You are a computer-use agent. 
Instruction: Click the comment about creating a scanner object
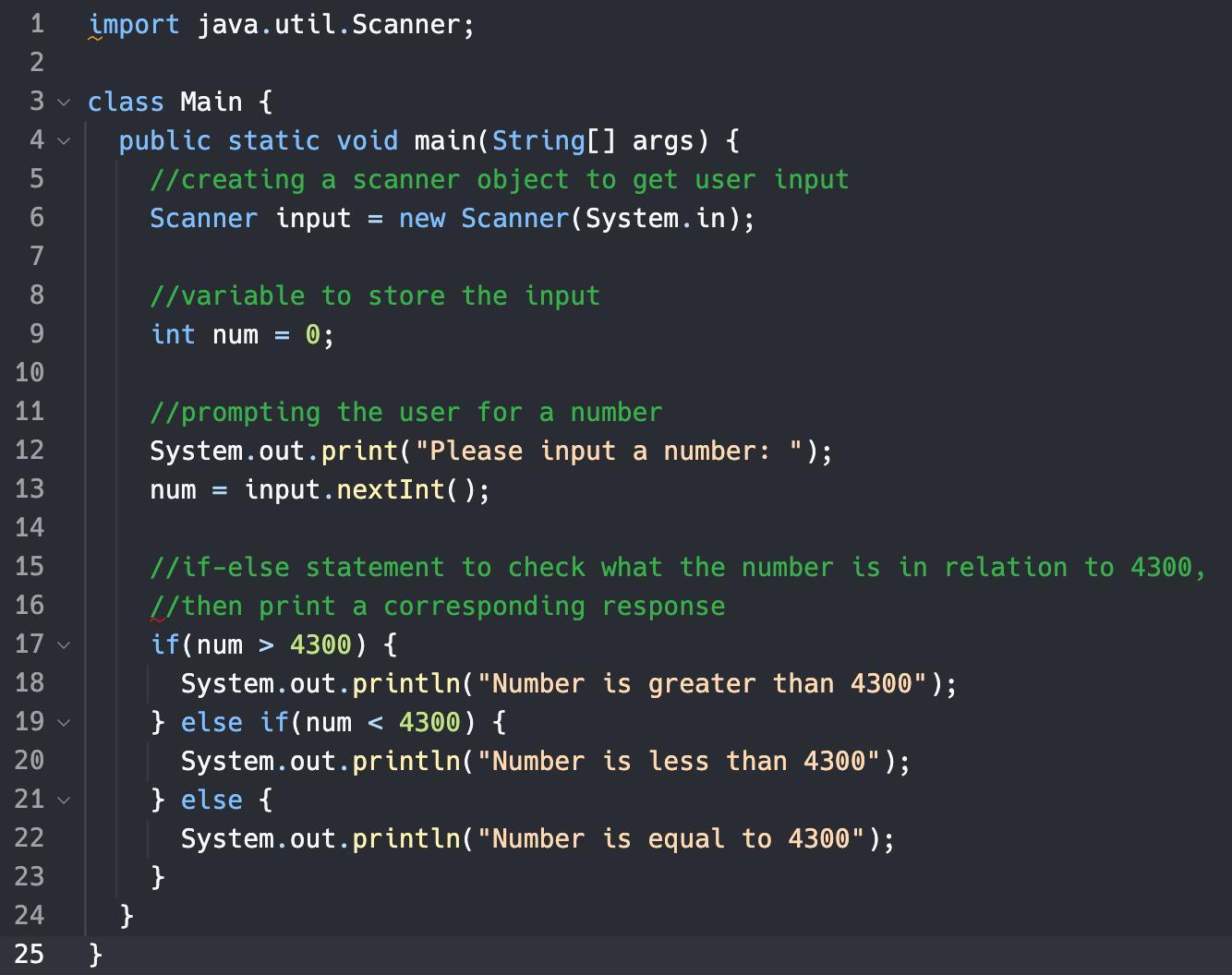point(499,180)
